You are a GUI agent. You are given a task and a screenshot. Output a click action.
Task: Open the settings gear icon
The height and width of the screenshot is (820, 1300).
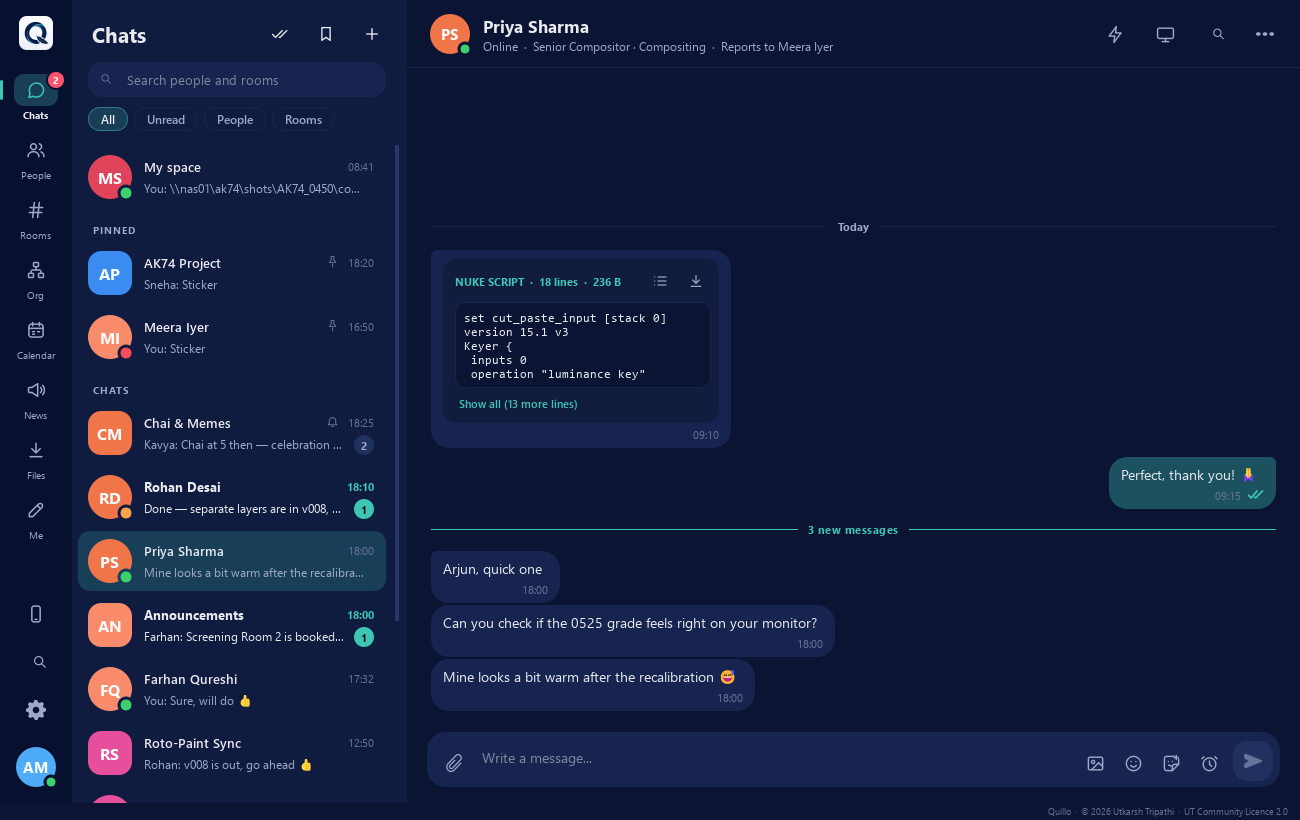pos(36,710)
